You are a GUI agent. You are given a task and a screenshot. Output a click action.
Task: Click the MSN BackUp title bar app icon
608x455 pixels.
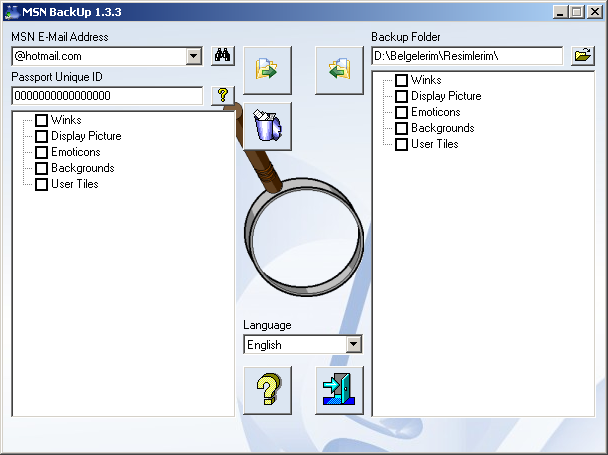click(12, 12)
